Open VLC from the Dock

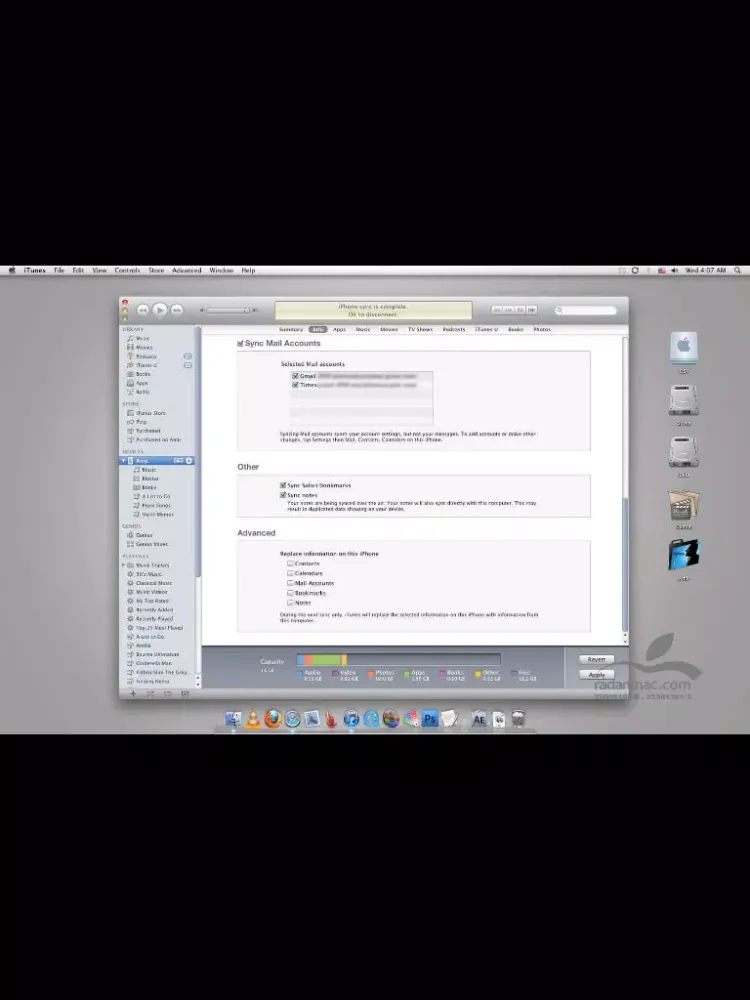coord(253,719)
